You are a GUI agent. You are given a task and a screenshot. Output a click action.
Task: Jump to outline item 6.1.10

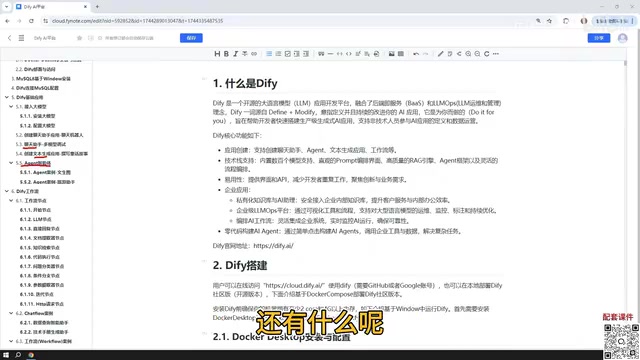(x=37, y=294)
